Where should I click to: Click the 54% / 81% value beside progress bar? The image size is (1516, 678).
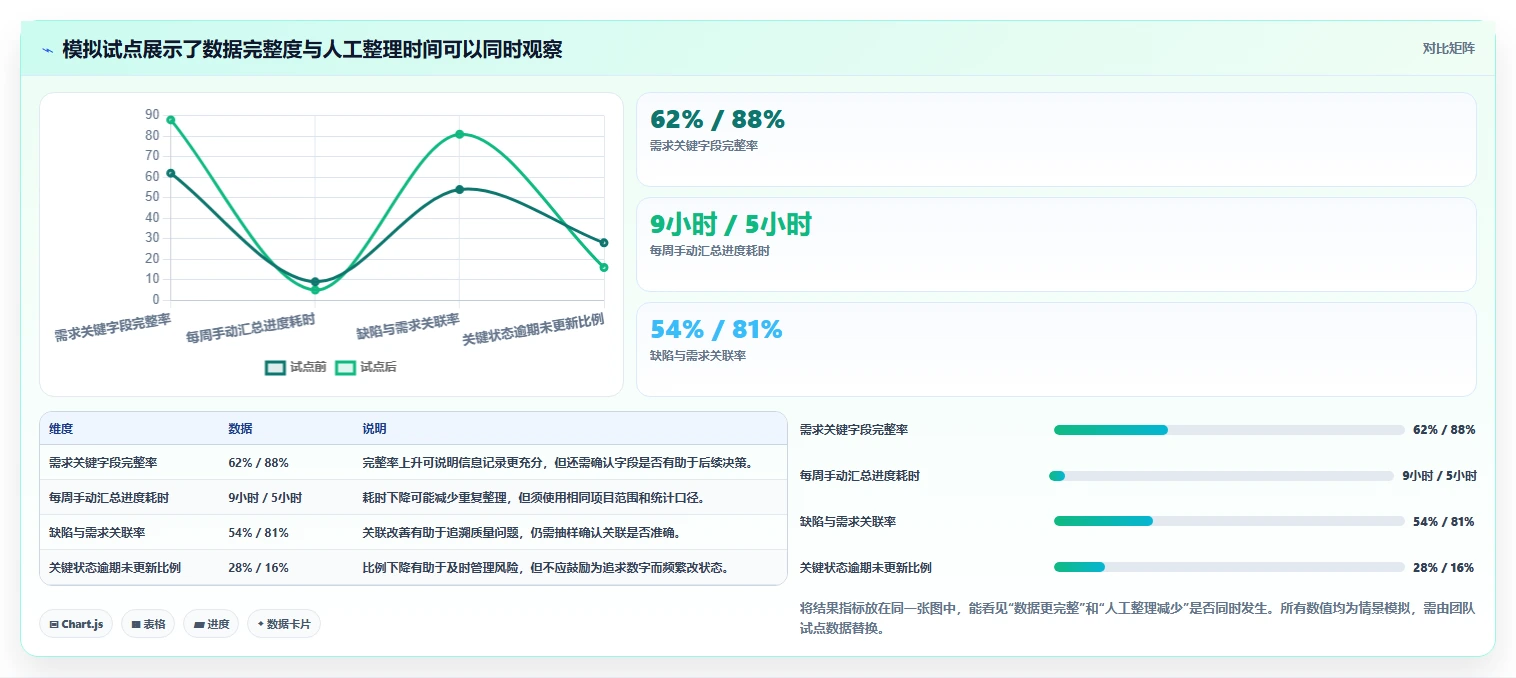click(x=1444, y=522)
